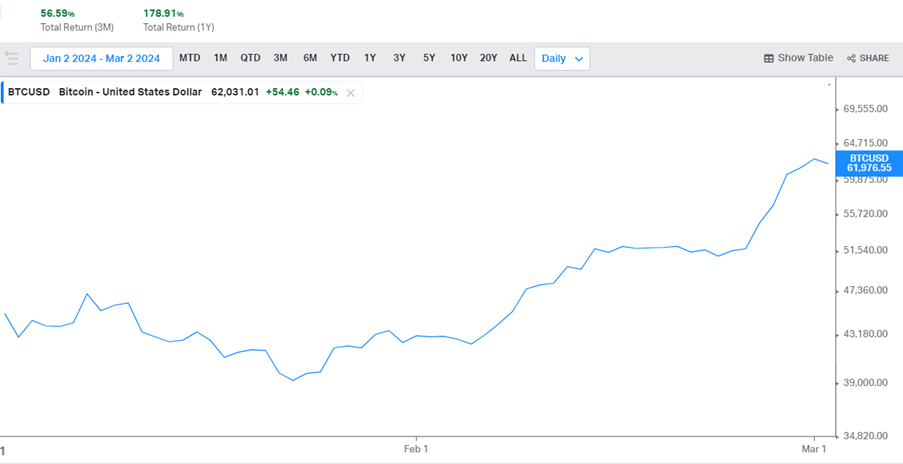Click the SHARE button
This screenshot has height=464, width=903.
[x=867, y=58]
